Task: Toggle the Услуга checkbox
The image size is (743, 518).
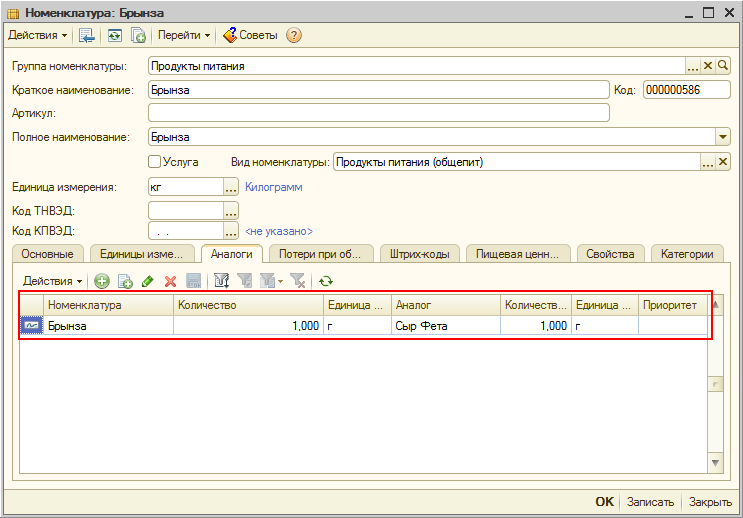Action: [x=154, y=161]
